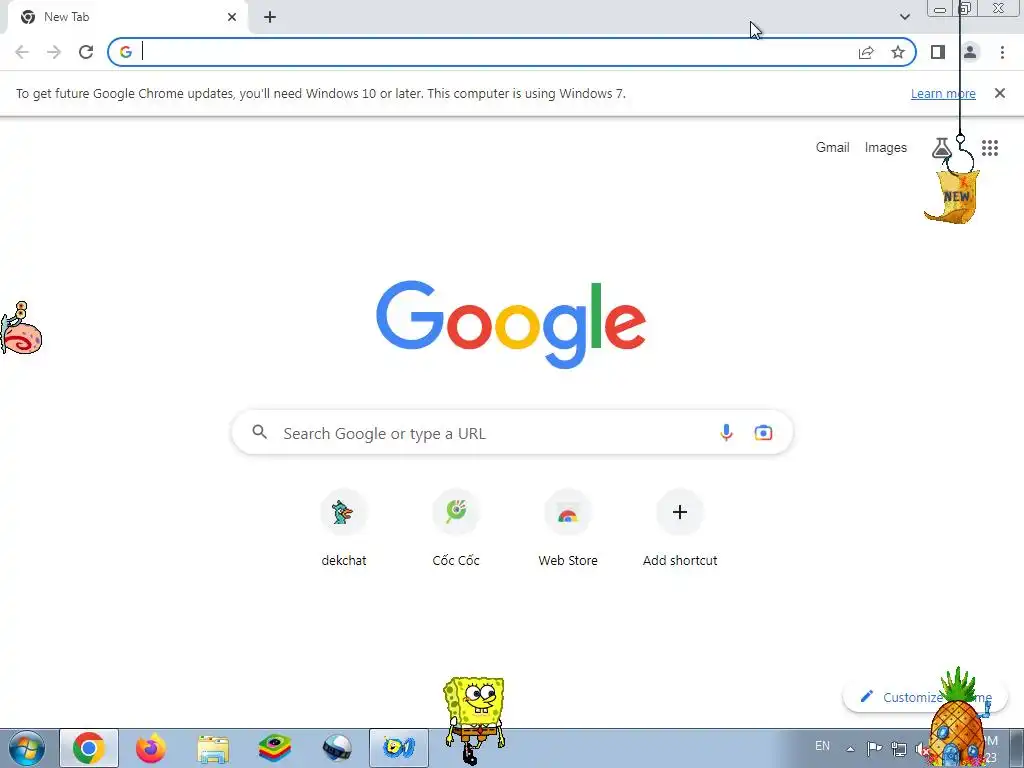Open Windows Explorer from the taskbar
Image resolution: width=1024 pixels, height=768 pixels.
(213, 748)
